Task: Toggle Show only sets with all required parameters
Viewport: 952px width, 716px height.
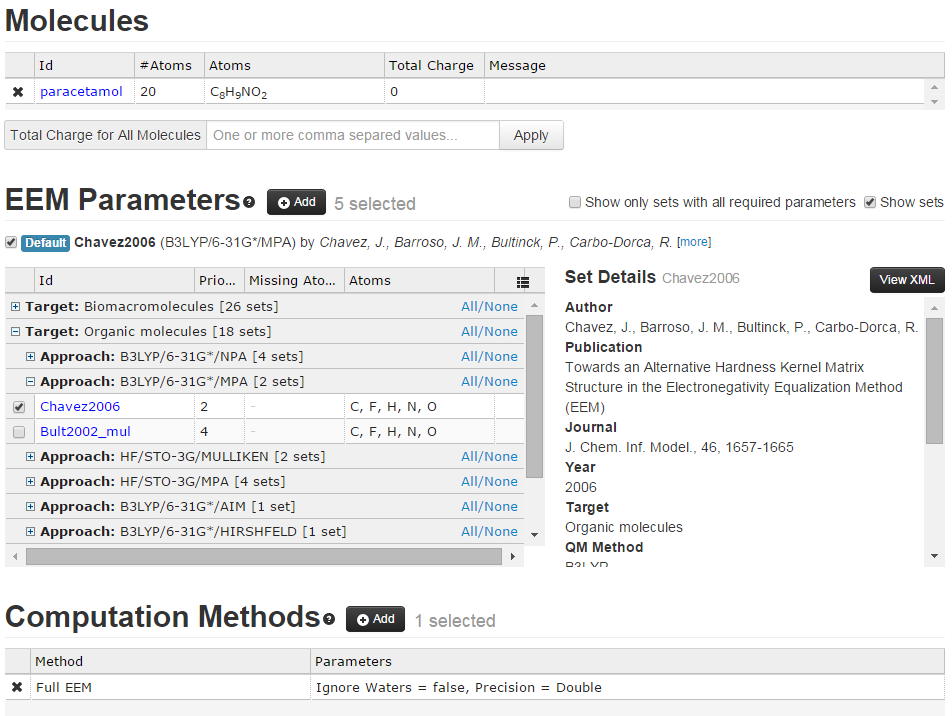Action: (x=574, y=202)
